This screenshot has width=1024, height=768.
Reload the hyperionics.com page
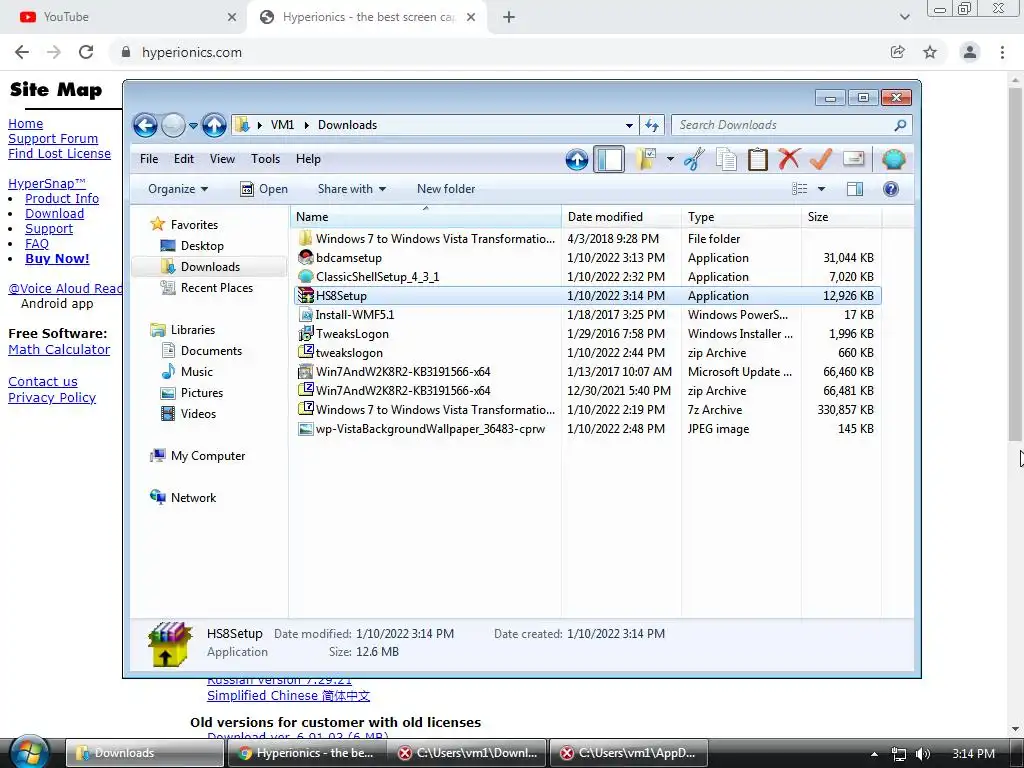click(x=86, y=52)
